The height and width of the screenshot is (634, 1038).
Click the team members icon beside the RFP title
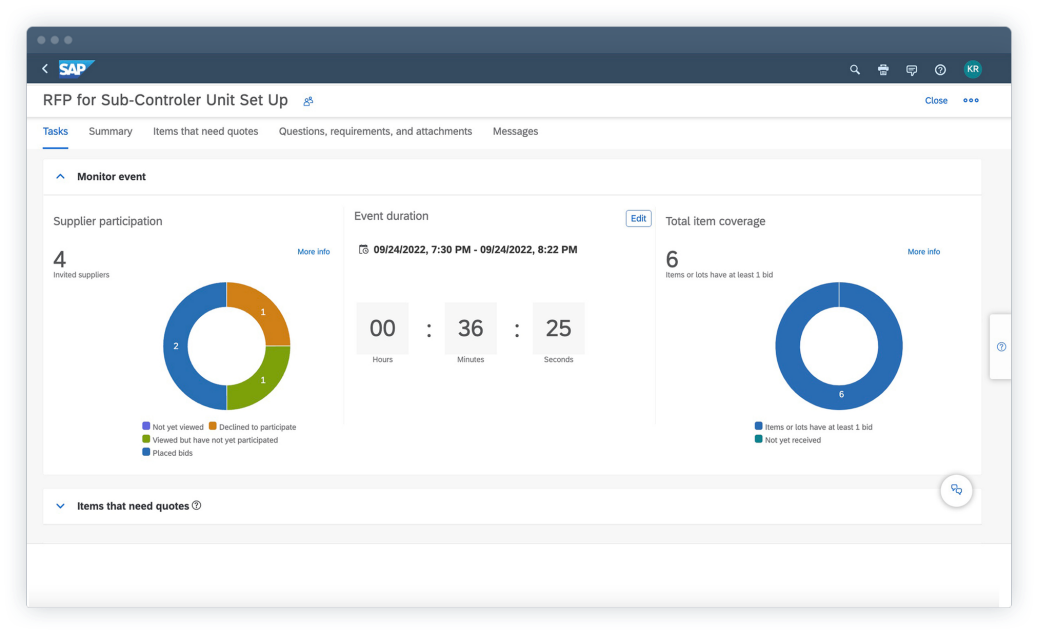click(x=308, y=101)
